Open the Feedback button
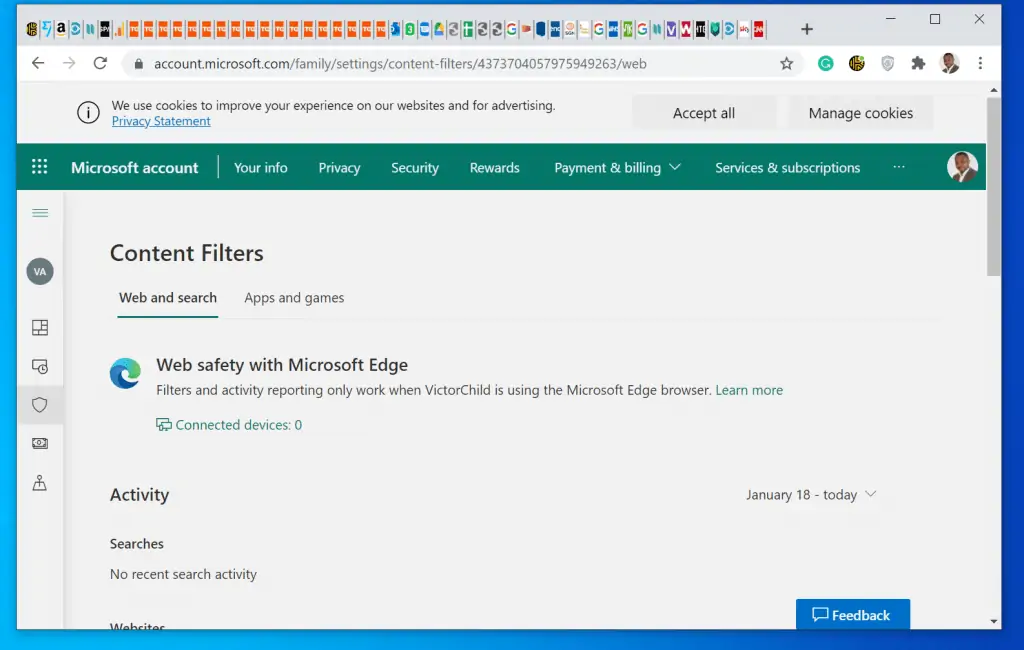1024x650 pixels. pyautogui.click(x=852, y=615)
